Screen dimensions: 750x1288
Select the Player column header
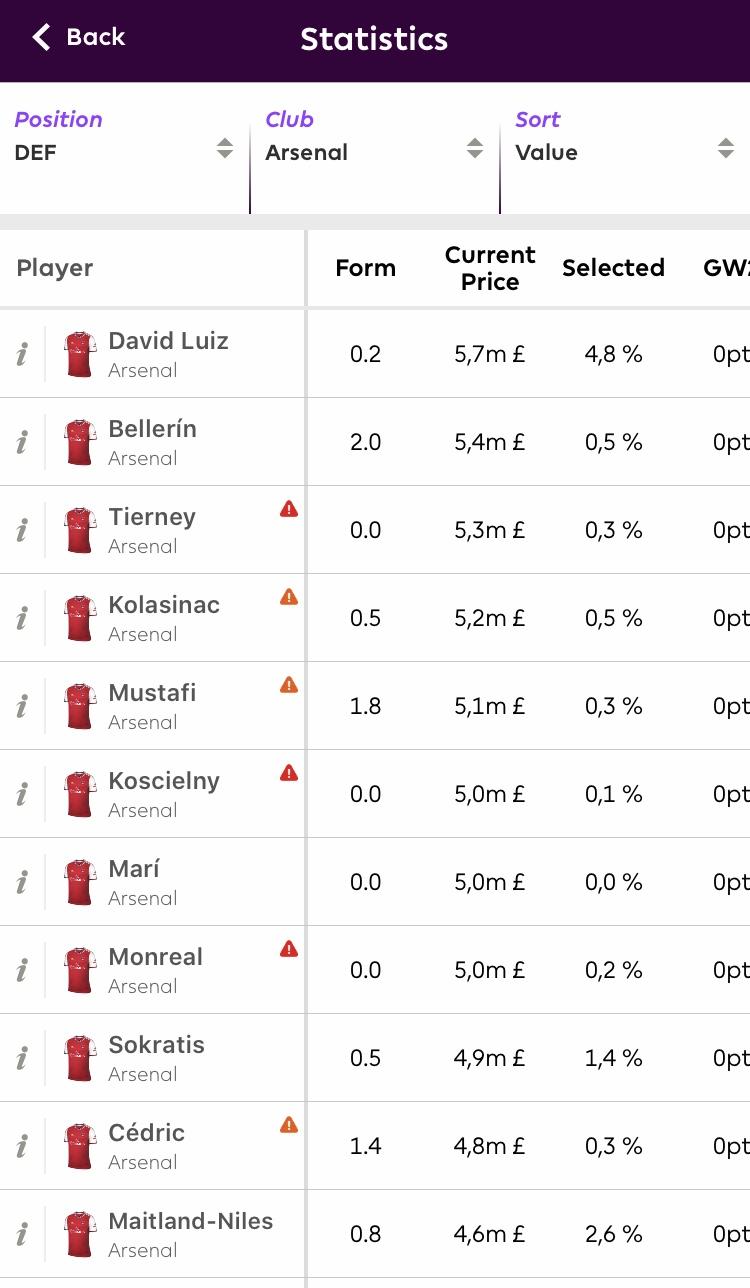pos(55,268)
